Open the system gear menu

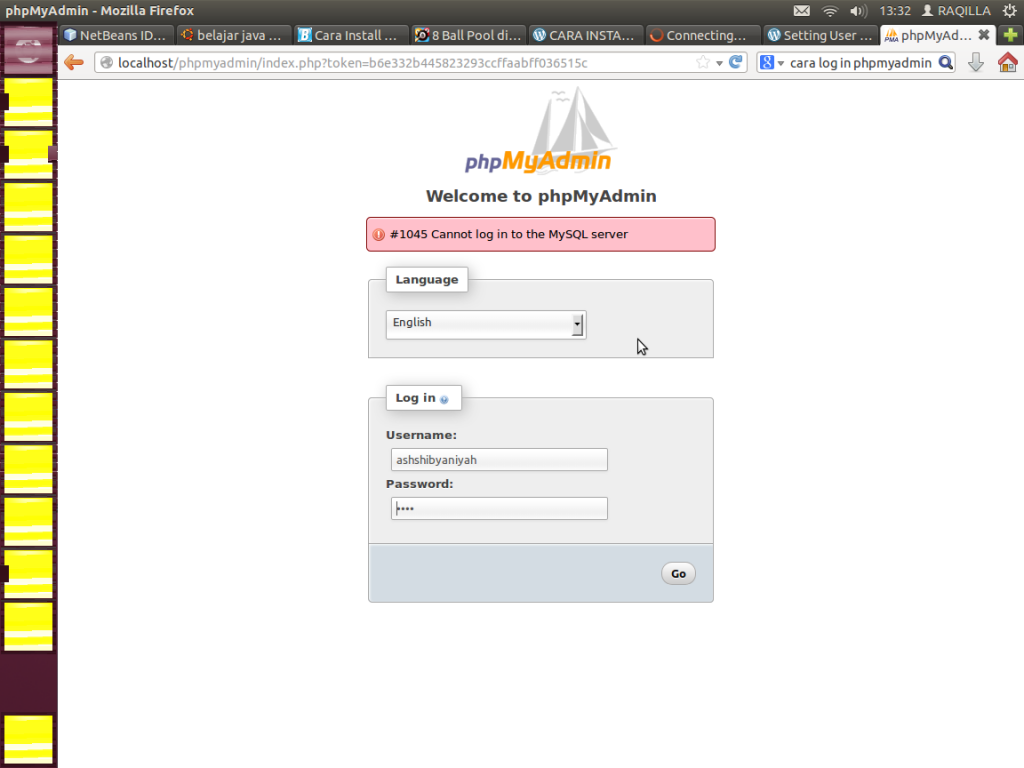[1009, 10]
